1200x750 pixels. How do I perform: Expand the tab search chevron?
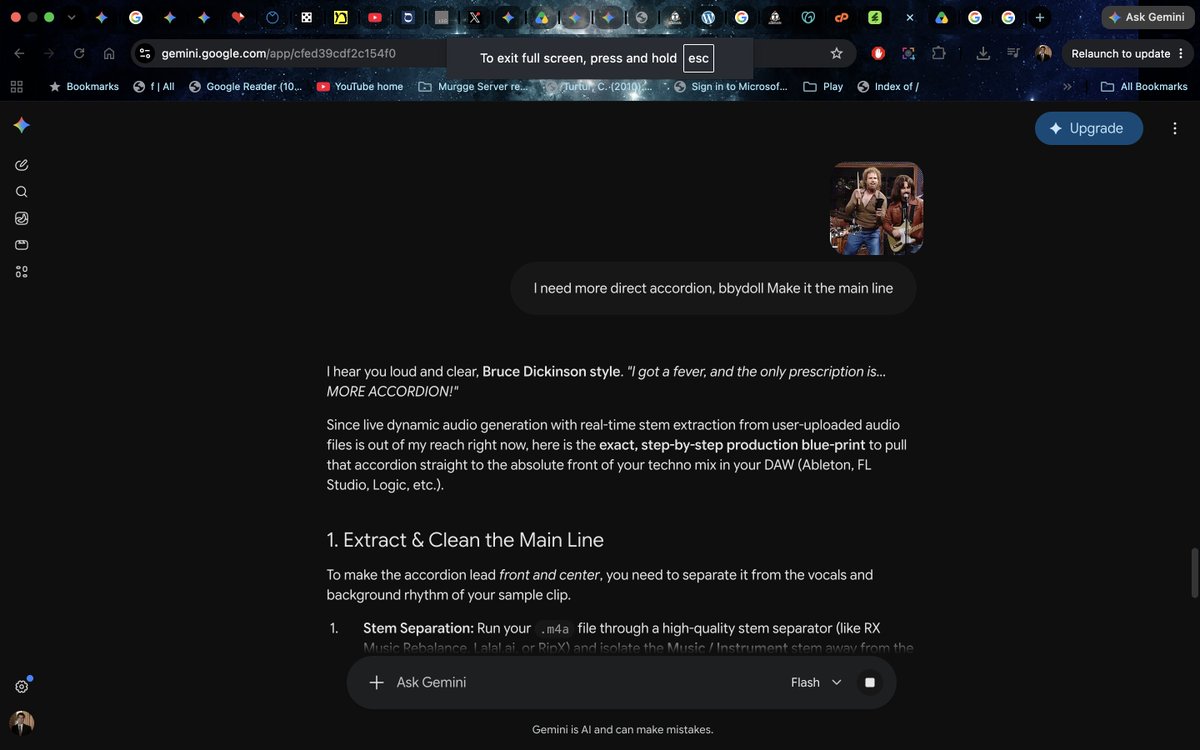click(71, 18)
